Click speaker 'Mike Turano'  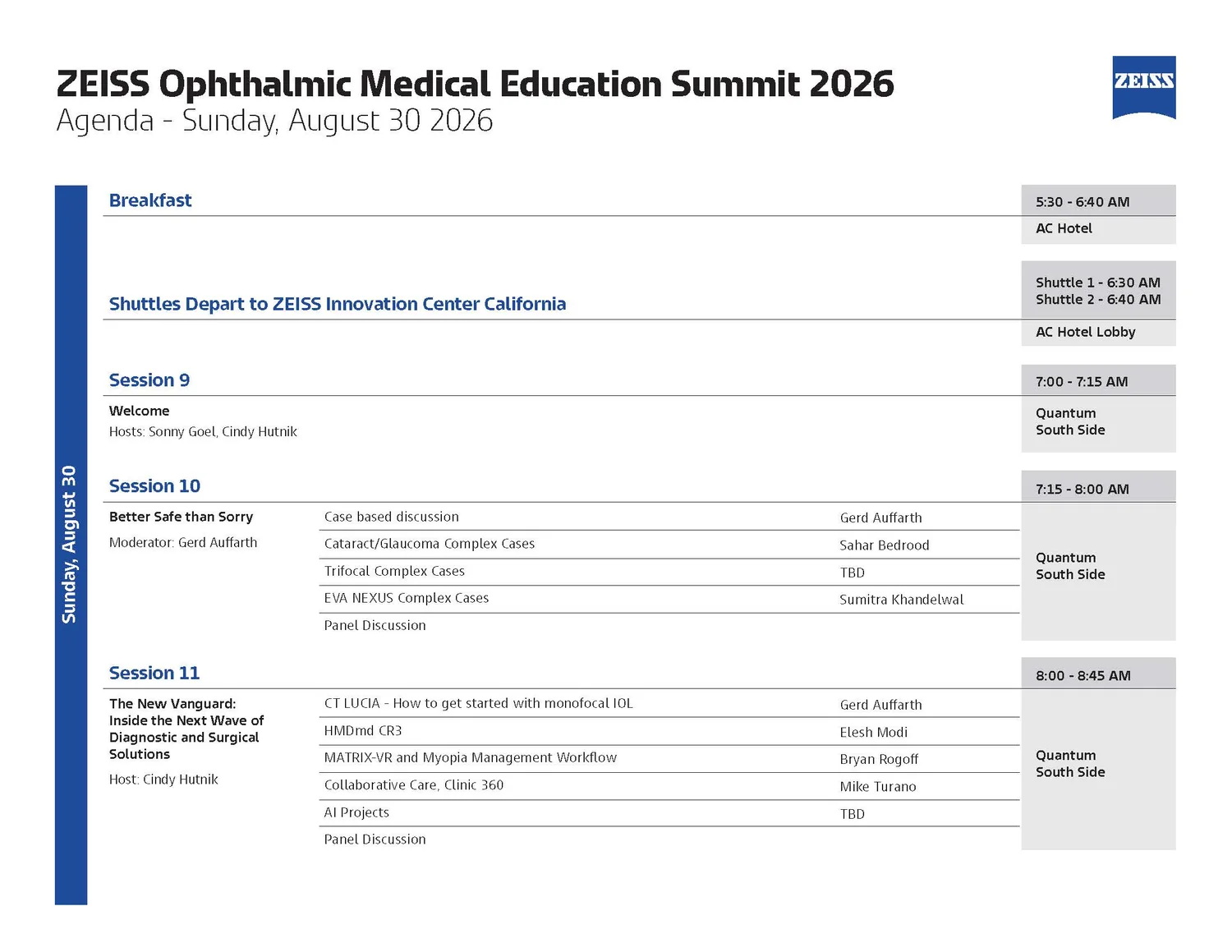(x=878, y=787)
